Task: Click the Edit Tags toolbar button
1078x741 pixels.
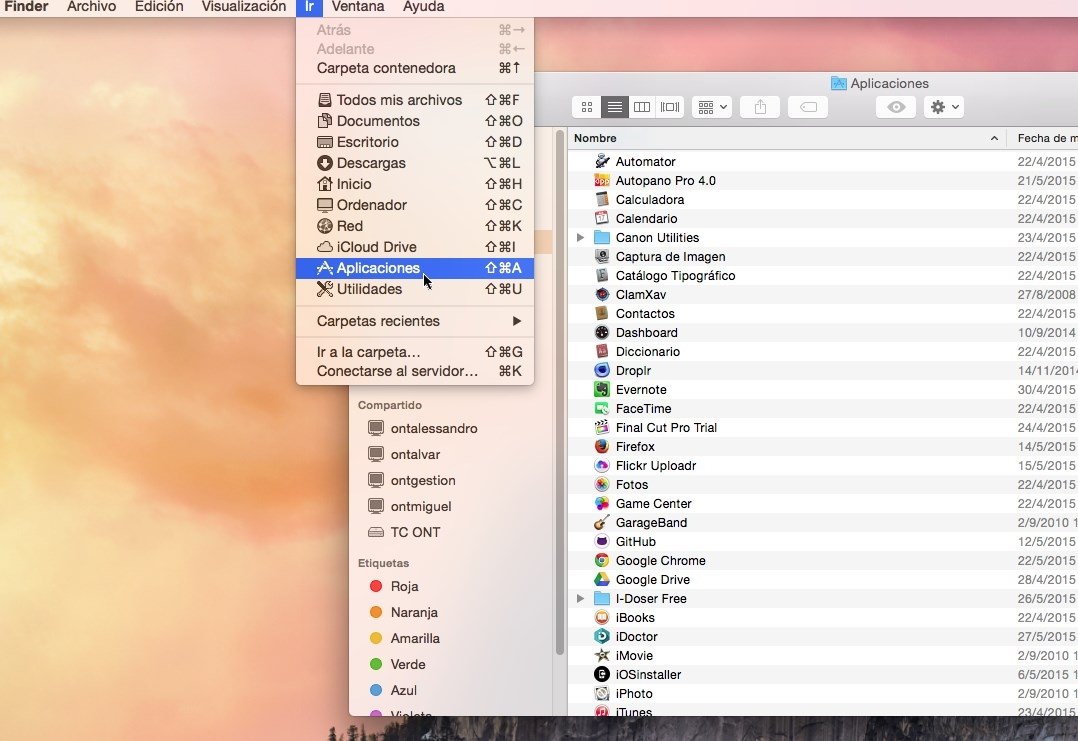Action: click(808, 107)
